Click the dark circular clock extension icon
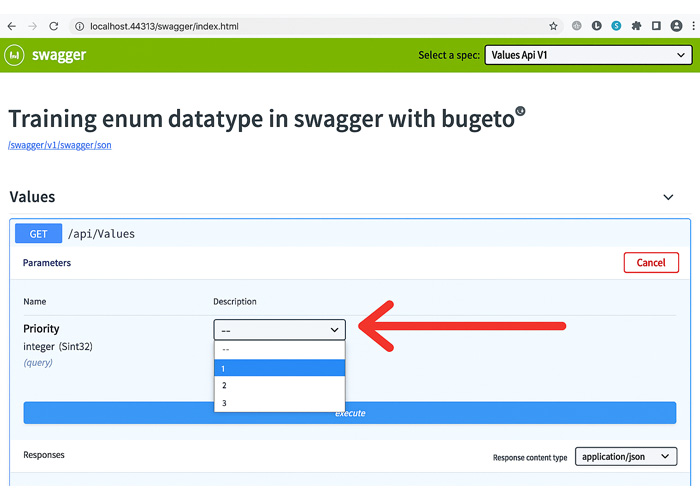The height and width of the screenshot is (500, 700). [x=596, y=26]
